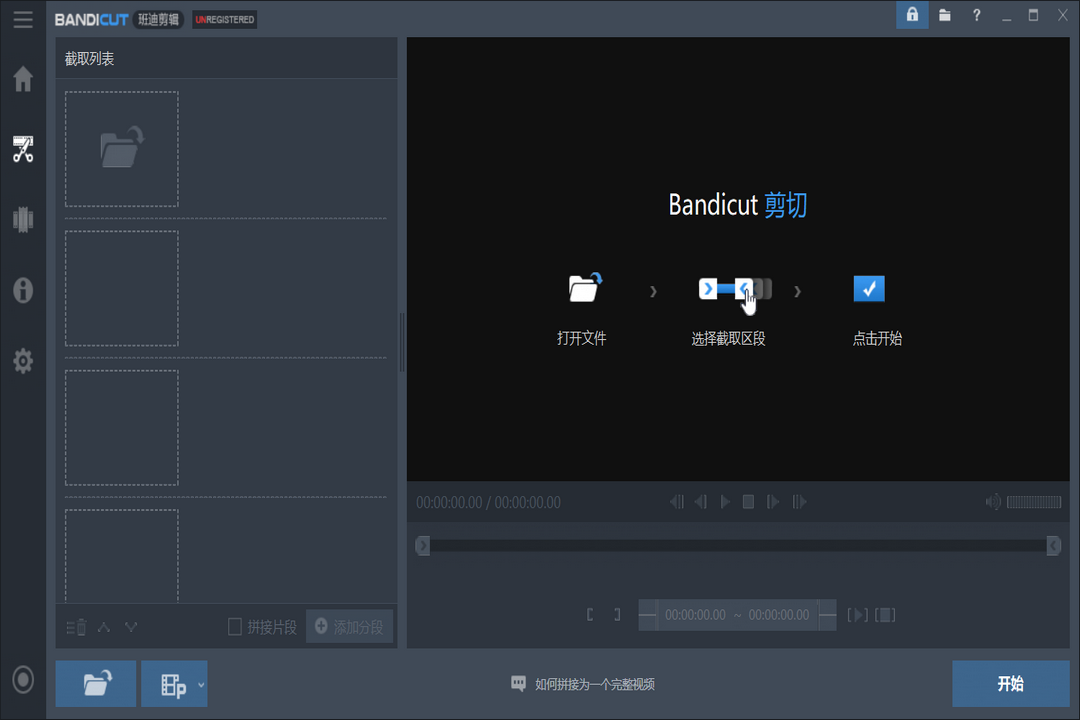Click the record circle at bottom left
Screen dimensions: 1080x720
point(22,681)
